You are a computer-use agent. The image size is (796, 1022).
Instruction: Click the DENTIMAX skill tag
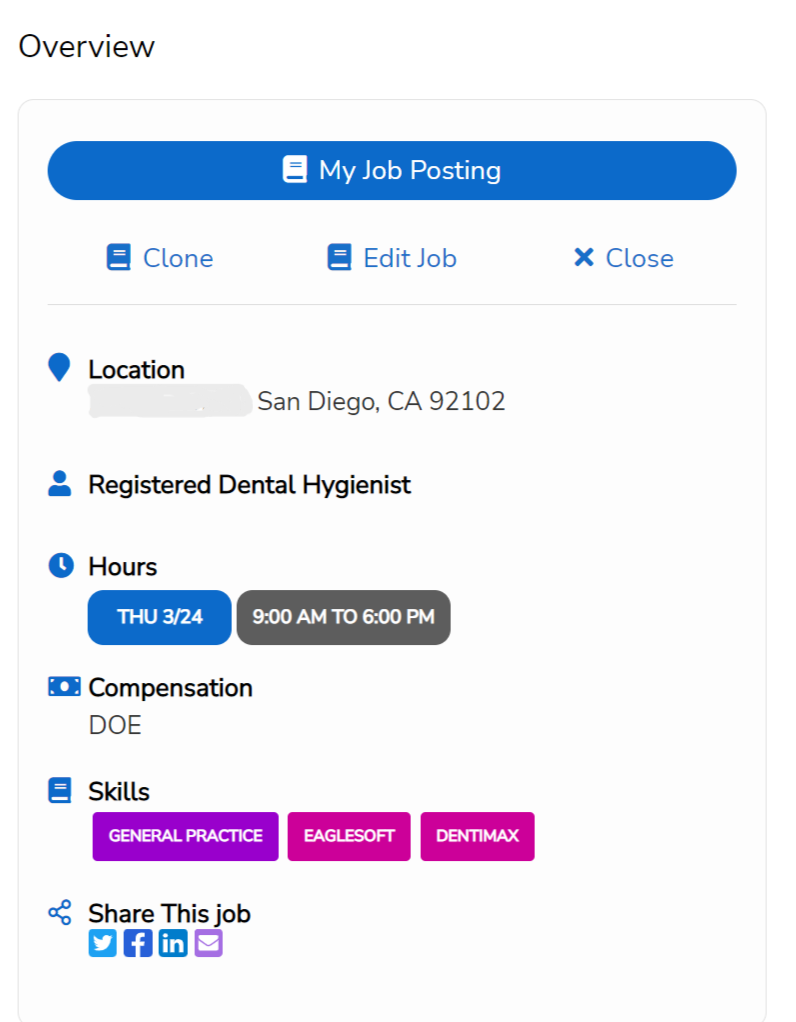tap(478, 836)
